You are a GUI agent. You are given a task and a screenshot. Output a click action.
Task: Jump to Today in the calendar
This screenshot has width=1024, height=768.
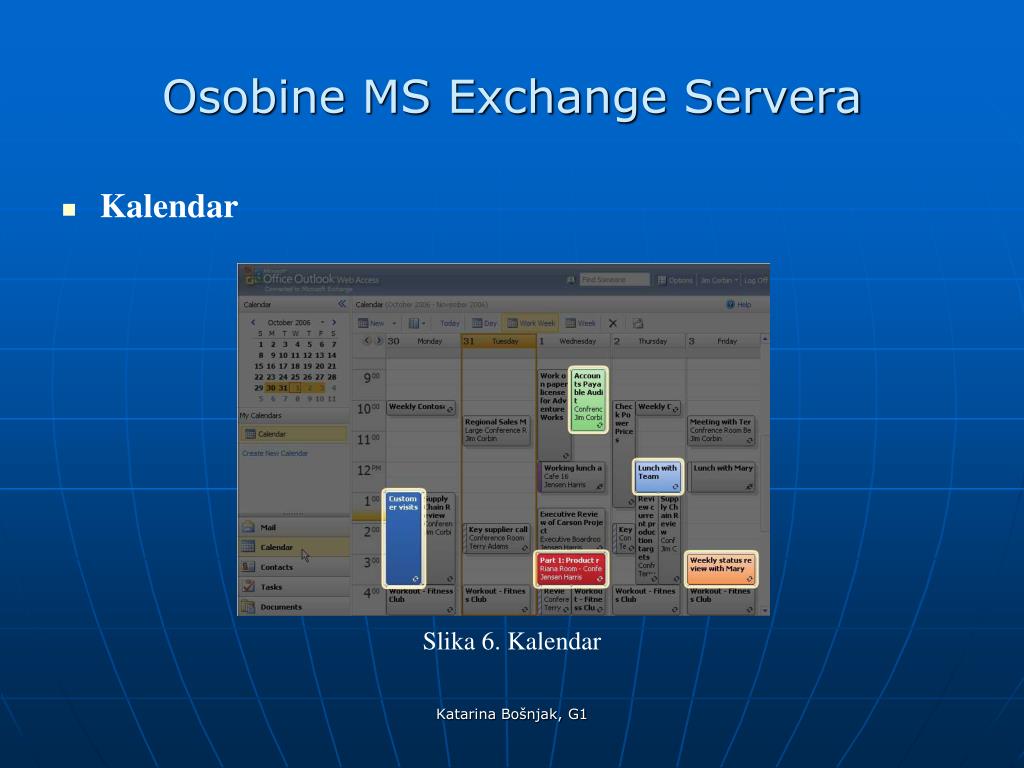449,323
